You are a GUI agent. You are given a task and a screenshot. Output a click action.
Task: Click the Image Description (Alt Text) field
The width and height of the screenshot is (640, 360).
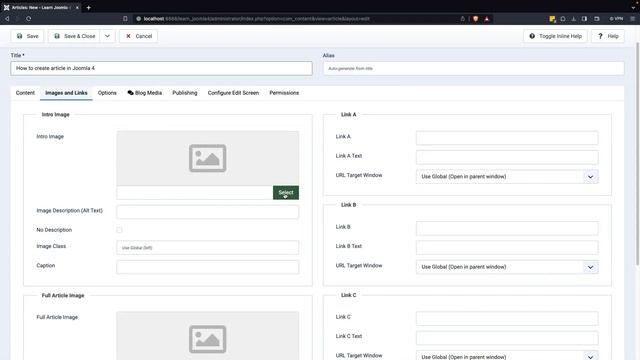tap(208, 212)
